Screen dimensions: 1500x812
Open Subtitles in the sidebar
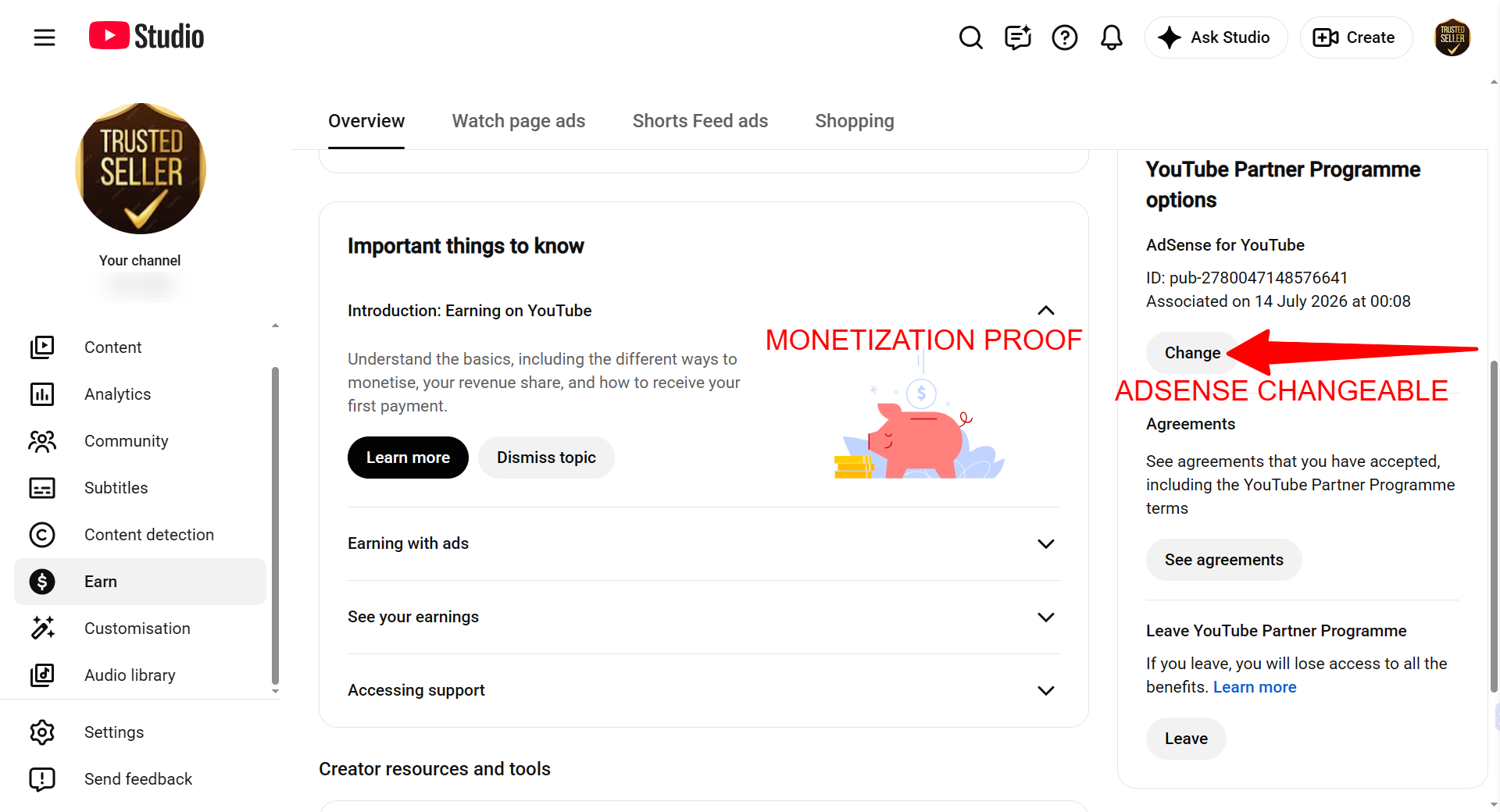[x=141, y=488]
